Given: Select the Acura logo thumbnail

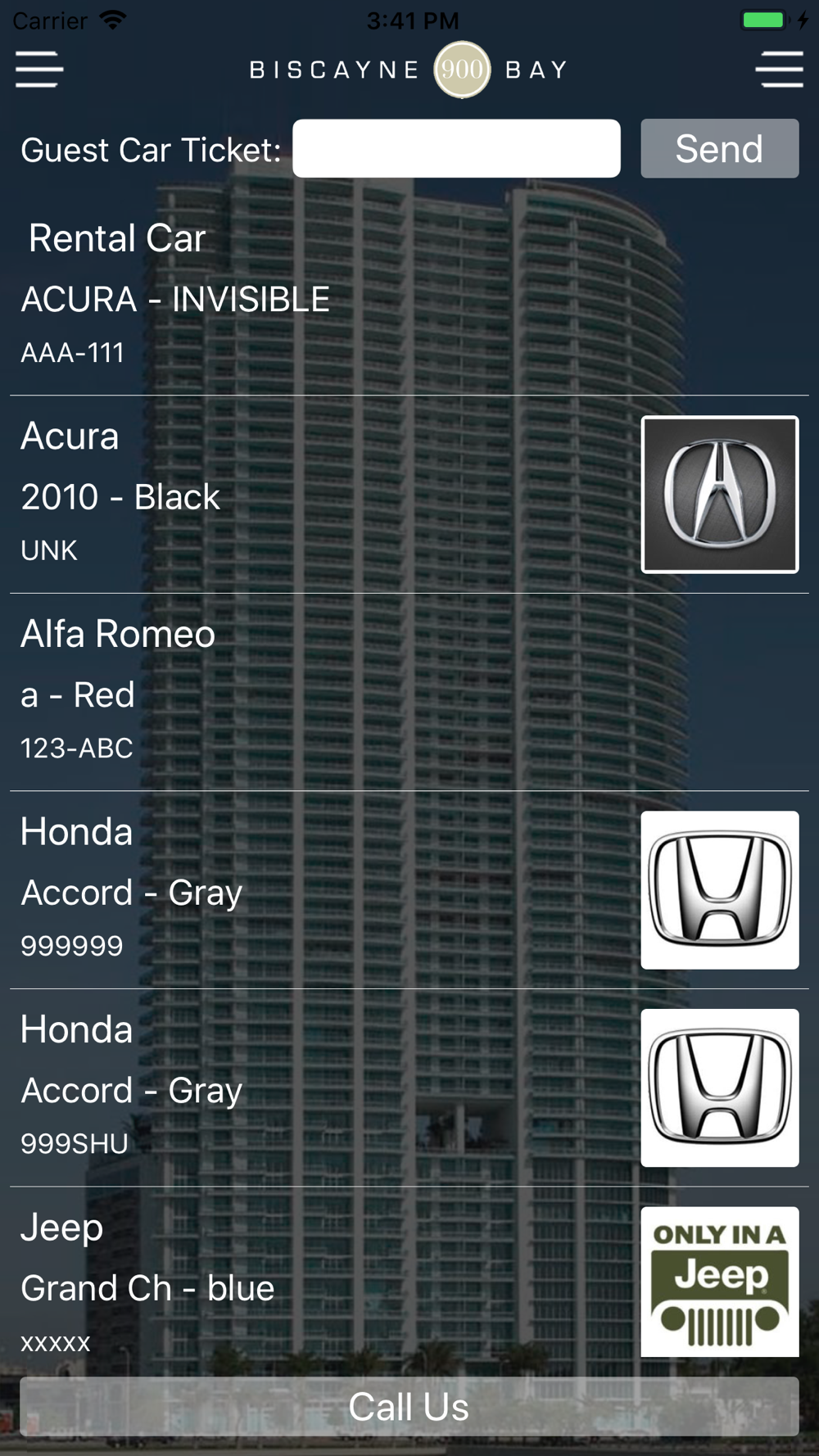Looking at the screenshot, I should [x=720, y=495].
